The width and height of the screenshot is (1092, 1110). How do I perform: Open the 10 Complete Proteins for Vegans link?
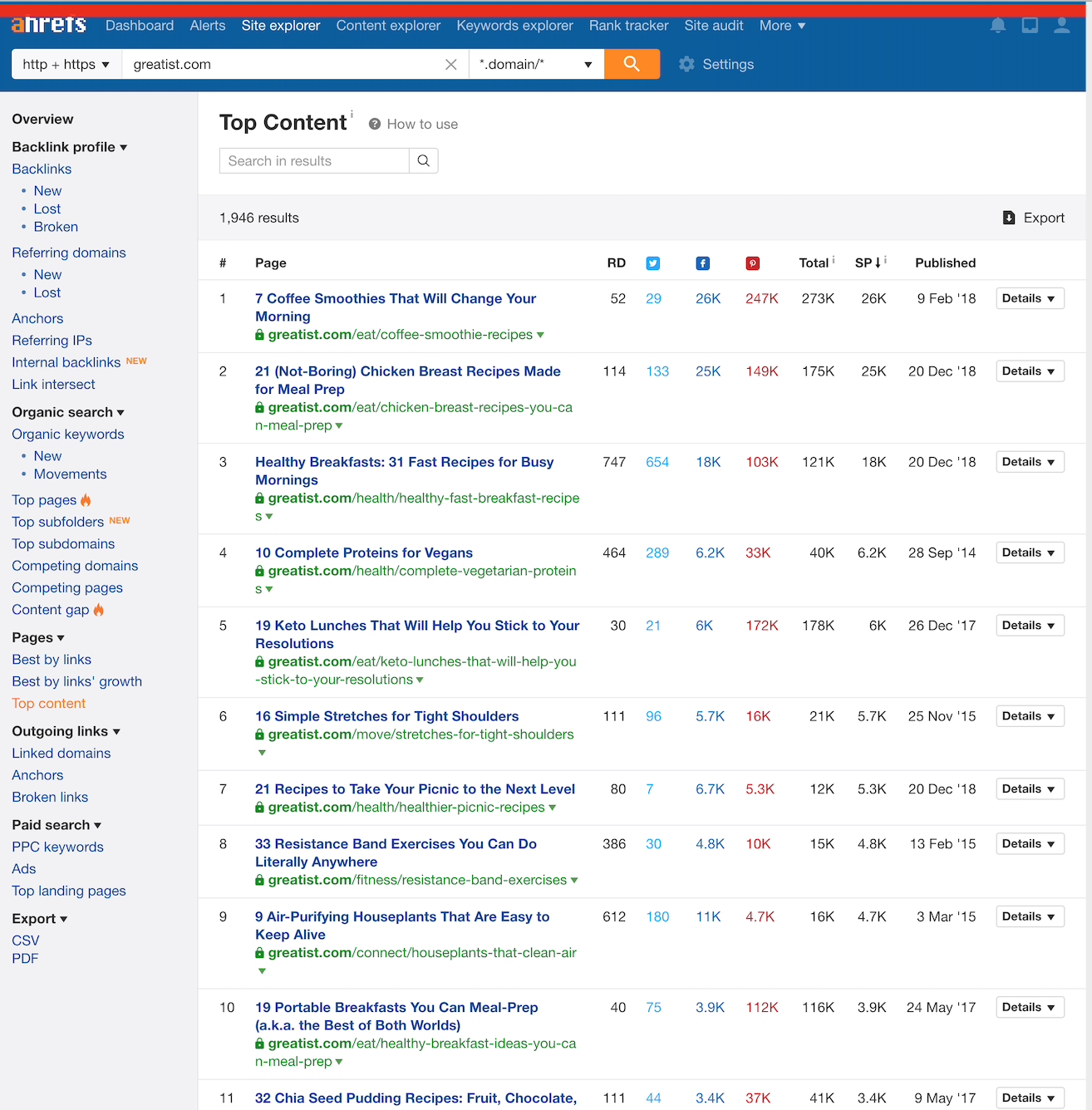pyautogui.click(x=364, y=553)
